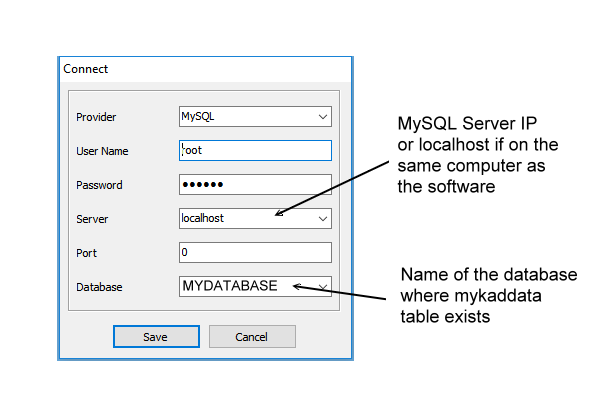Expand the Provider dropdown arrow
The width and height of the screenshot is (601, 404).
[x=322, y=117]
